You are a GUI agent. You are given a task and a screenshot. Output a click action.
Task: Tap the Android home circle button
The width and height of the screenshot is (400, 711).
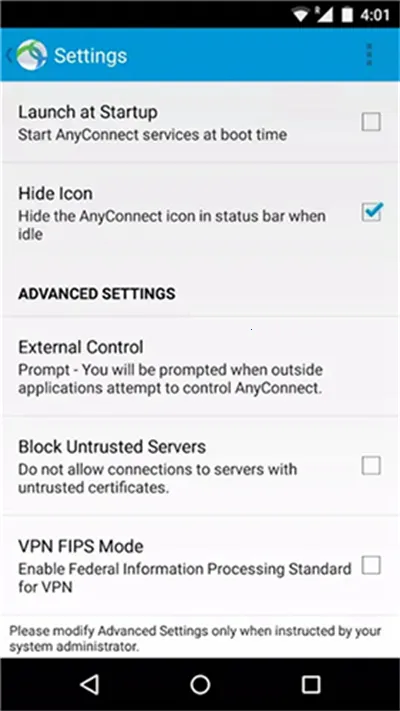click(200, 684)
